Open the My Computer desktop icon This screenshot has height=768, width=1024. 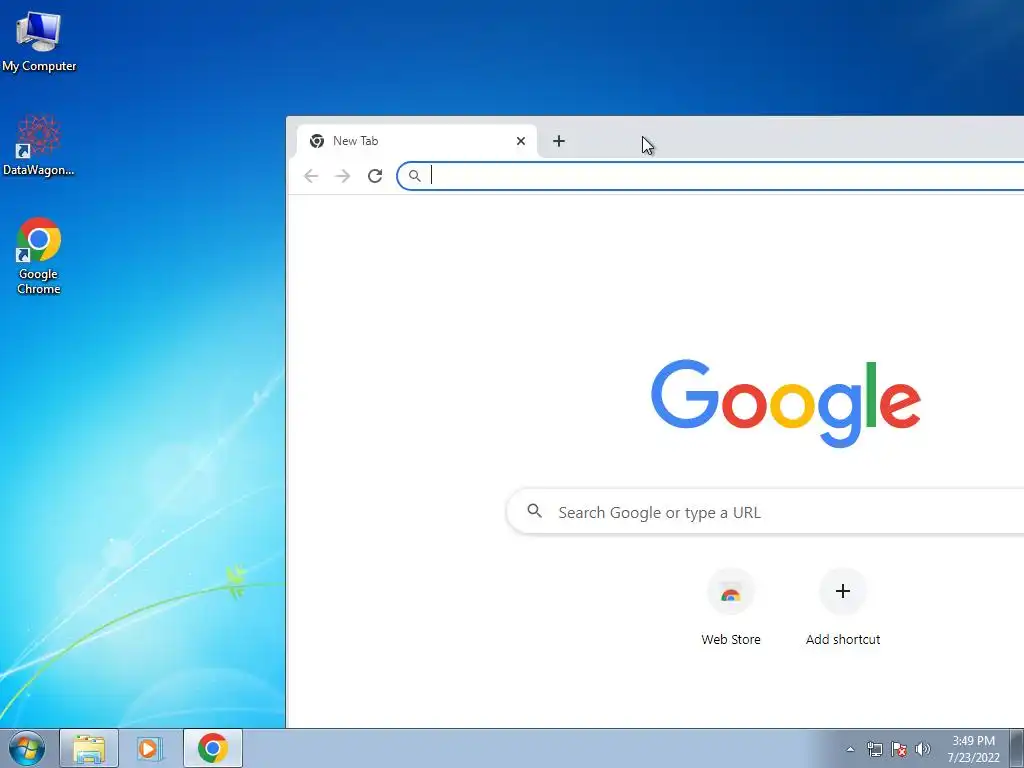pos(39,41)
